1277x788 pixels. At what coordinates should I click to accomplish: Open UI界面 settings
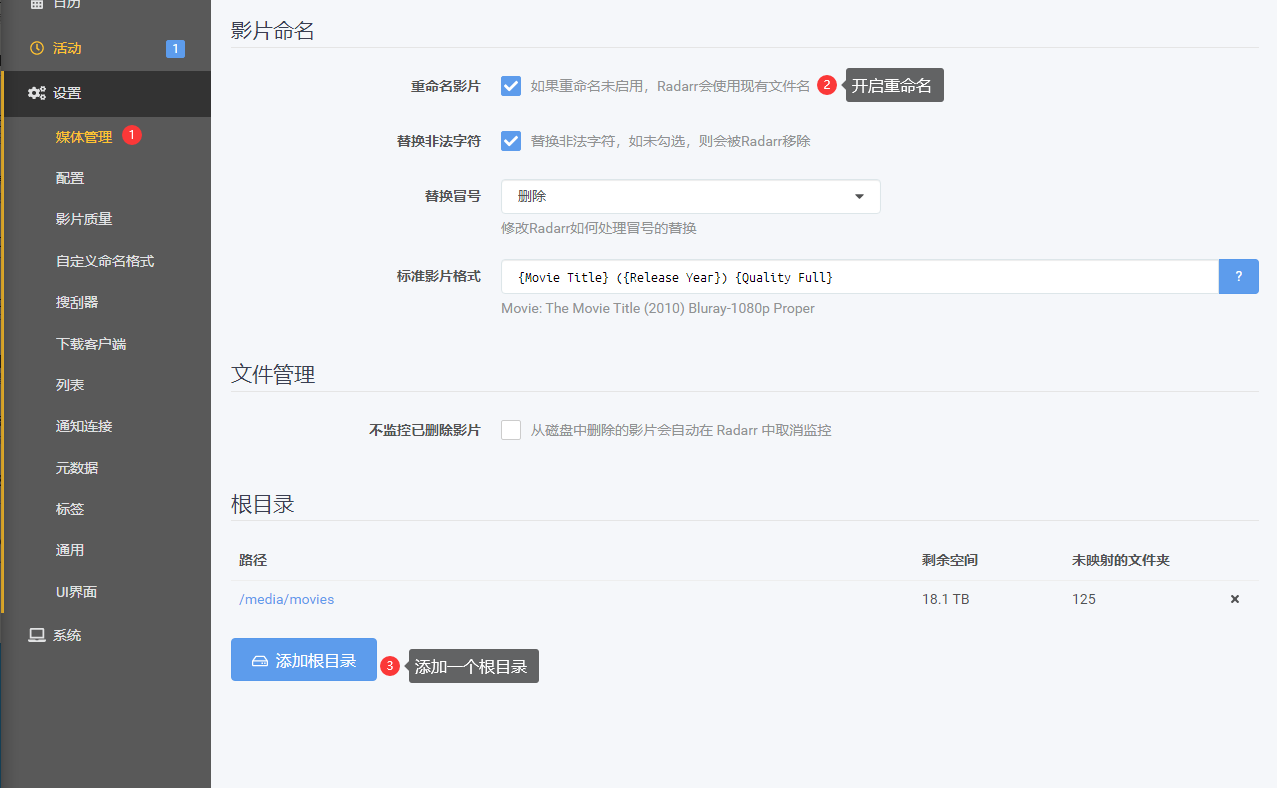76,592
